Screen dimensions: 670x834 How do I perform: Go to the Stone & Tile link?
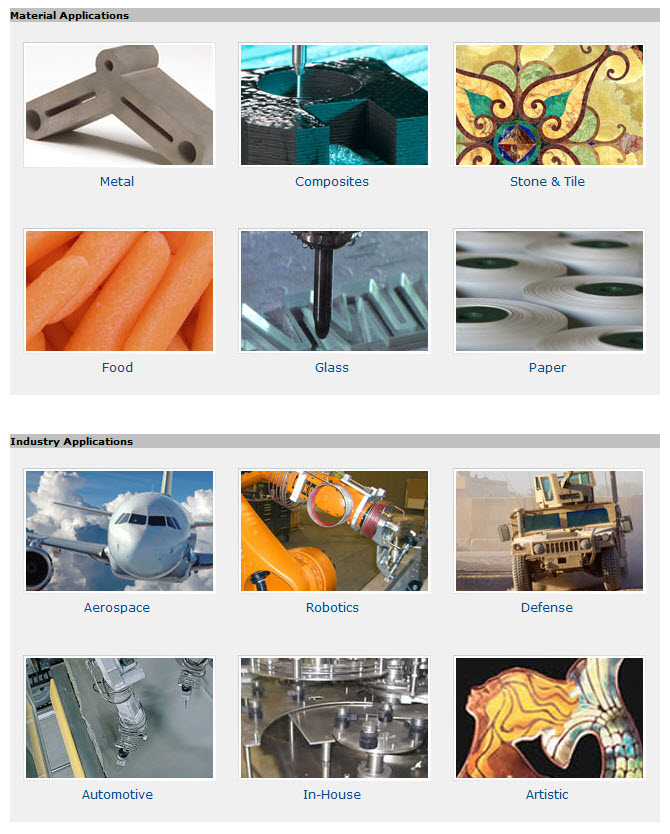click(x=547, y=182)
